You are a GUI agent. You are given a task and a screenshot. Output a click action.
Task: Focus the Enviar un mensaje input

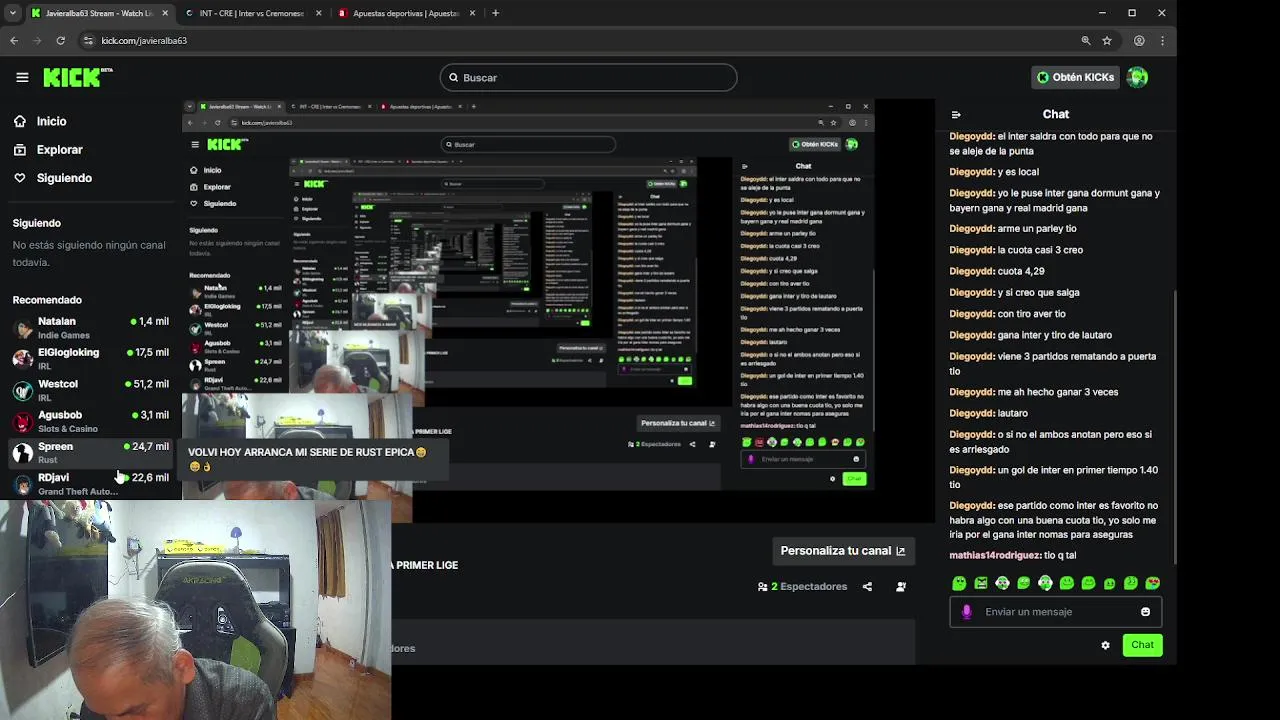pos(1055,612)
